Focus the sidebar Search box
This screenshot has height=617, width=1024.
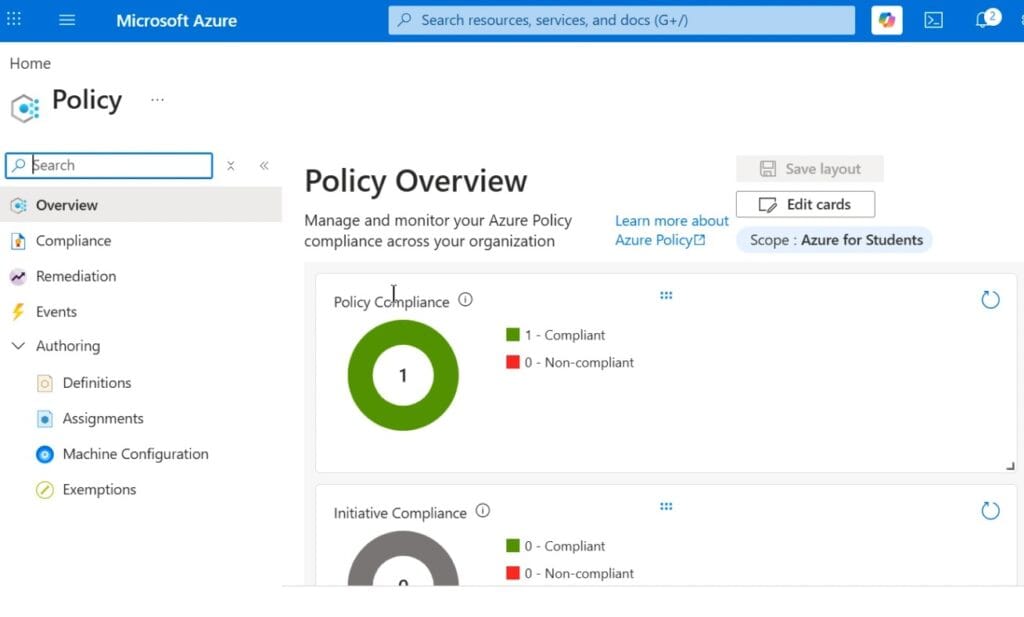[x=109, y=166]
